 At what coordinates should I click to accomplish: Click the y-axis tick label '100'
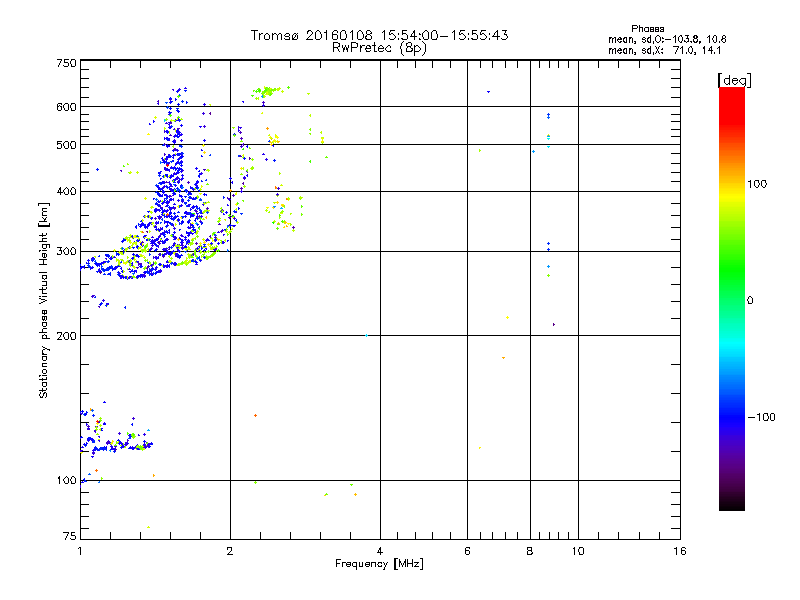(x=66, y=481)
